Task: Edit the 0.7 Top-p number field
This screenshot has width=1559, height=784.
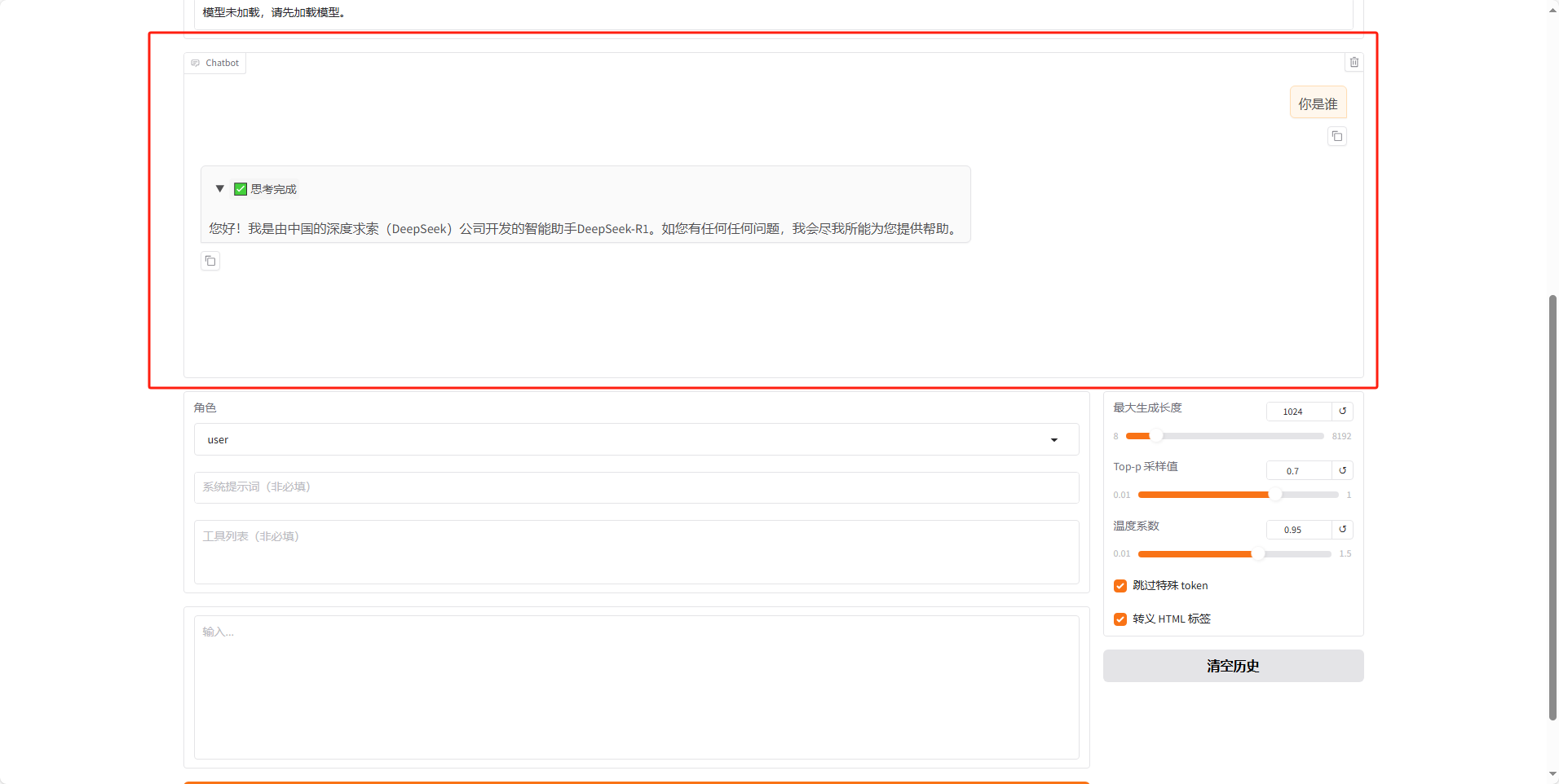Action: click(1299, 470)
